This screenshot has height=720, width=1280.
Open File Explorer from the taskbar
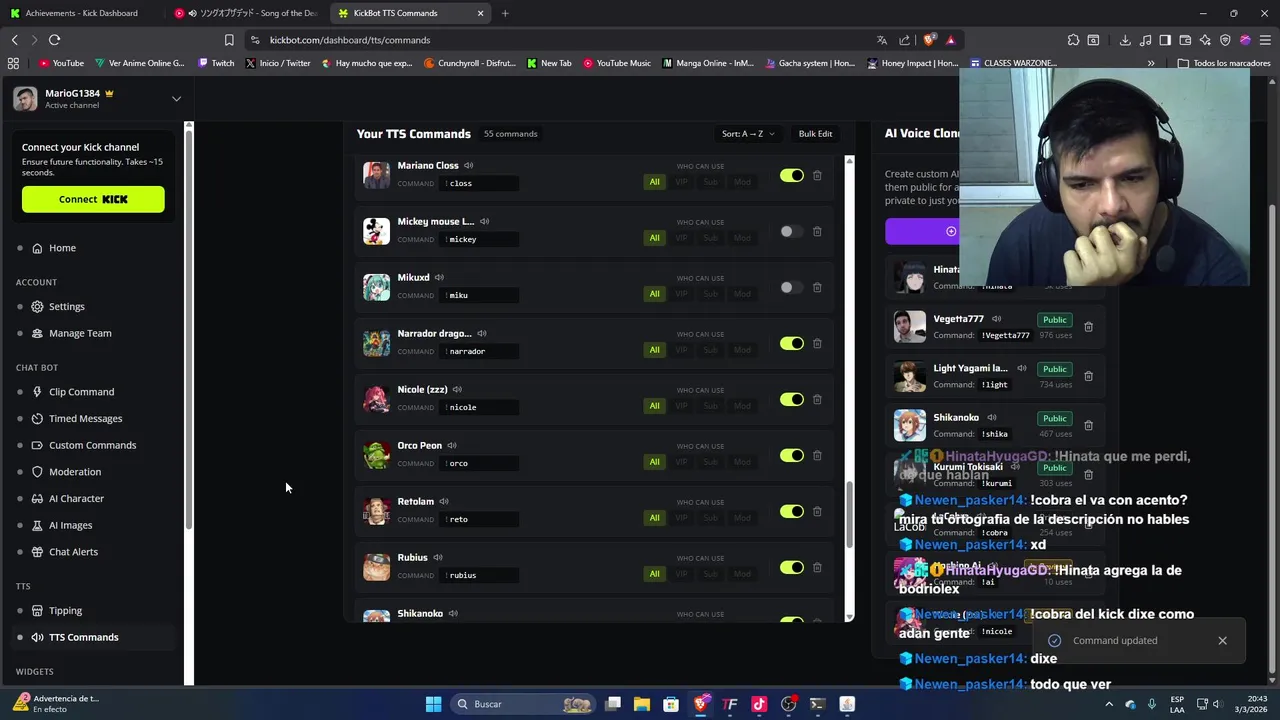[642, 704]
